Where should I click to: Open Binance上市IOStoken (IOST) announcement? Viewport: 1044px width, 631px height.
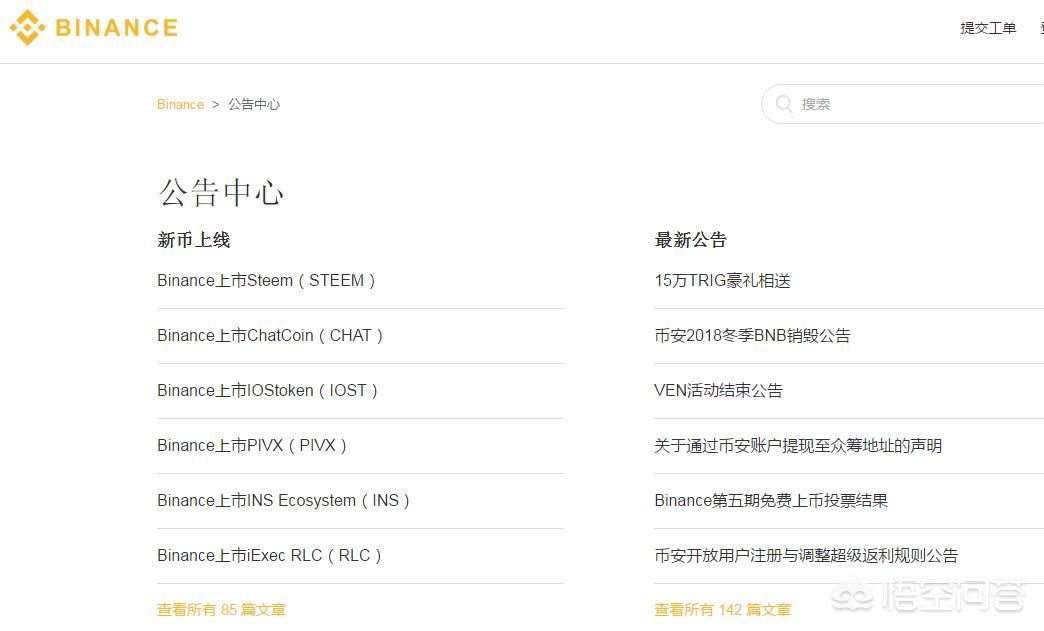[267, 391]
